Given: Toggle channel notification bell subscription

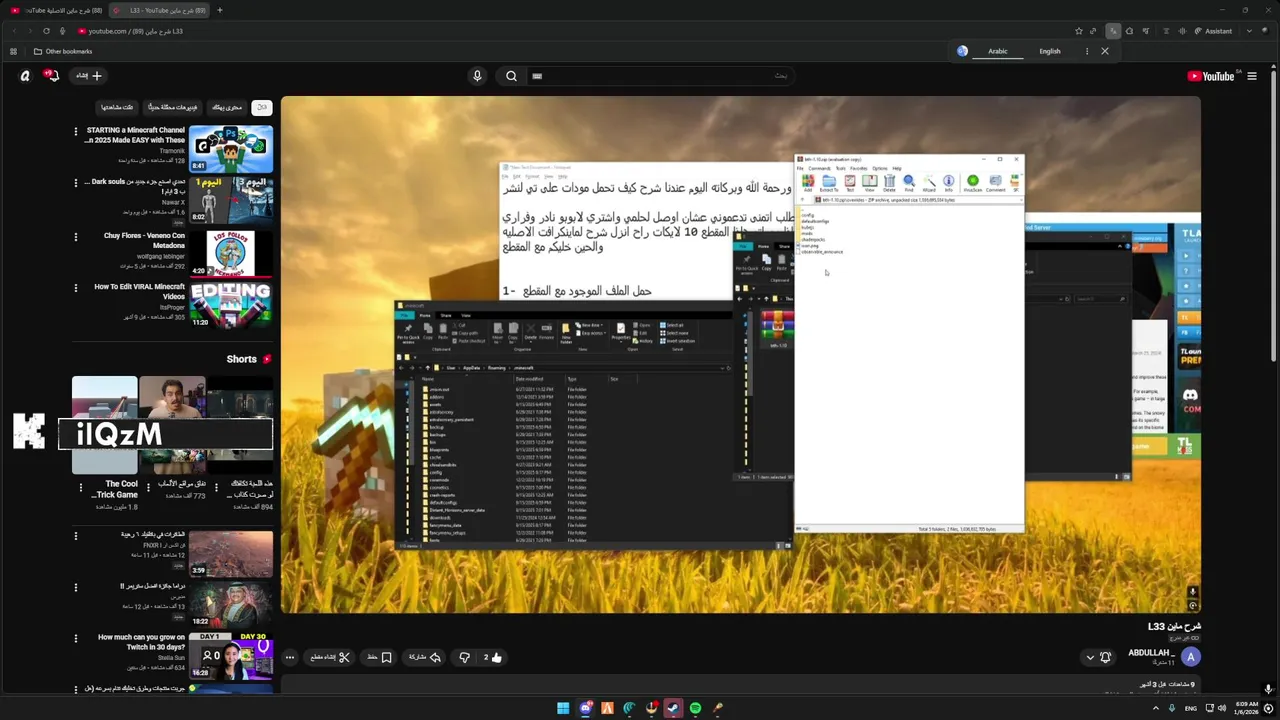Looking at the screenshot, I should (x=1105, y=657).
